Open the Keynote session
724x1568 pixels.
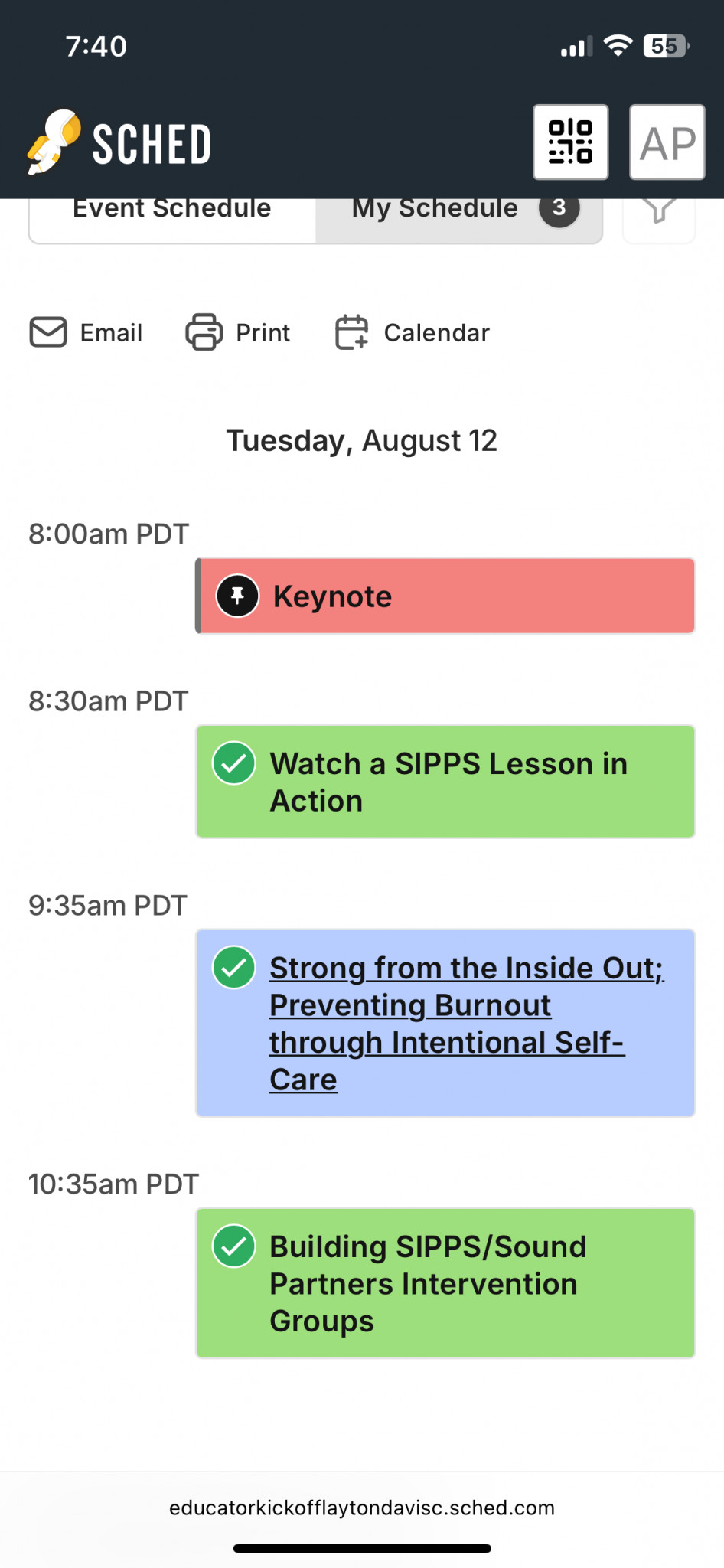click(332, 596)
